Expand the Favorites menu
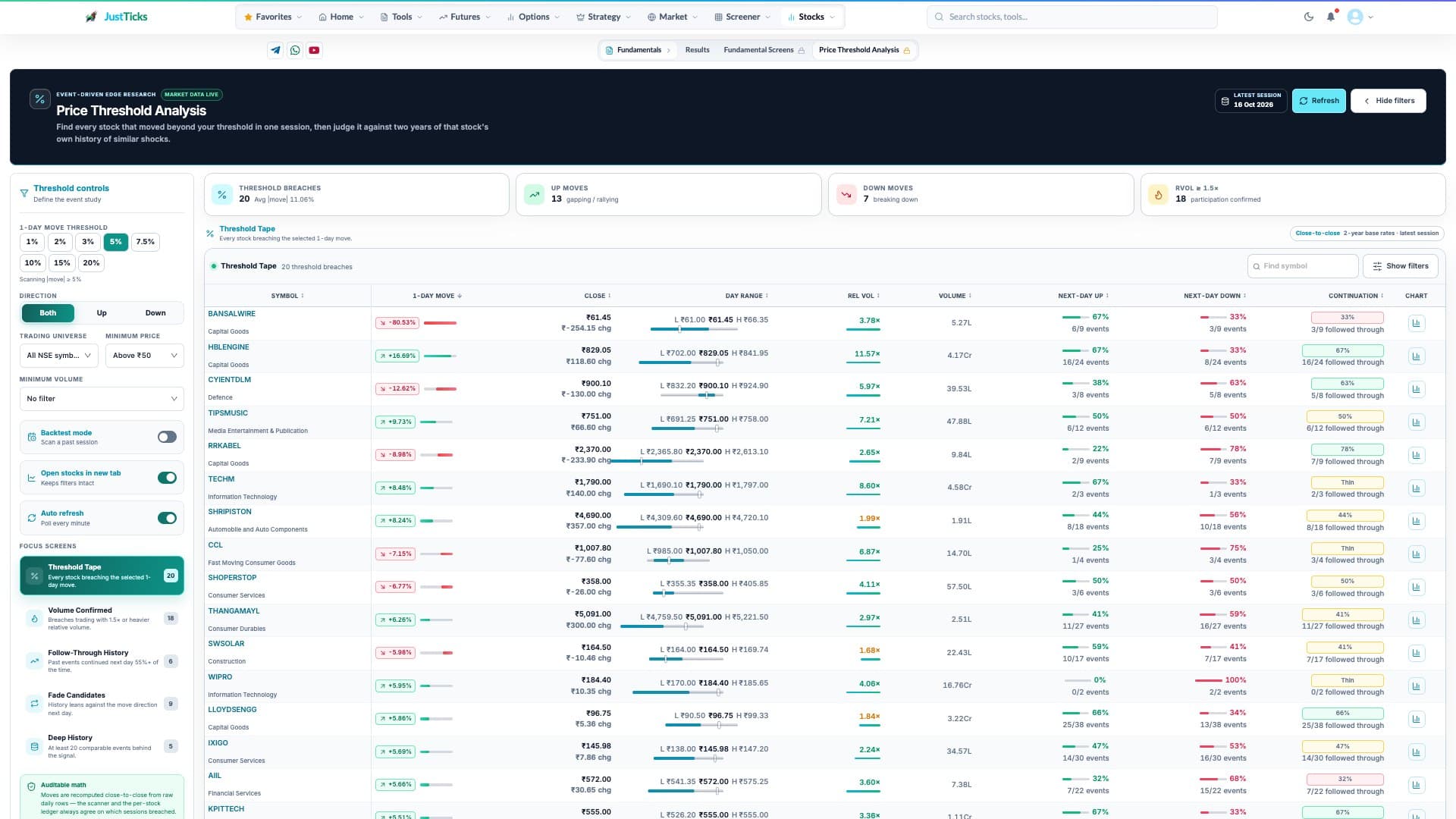 coord(273,17)
